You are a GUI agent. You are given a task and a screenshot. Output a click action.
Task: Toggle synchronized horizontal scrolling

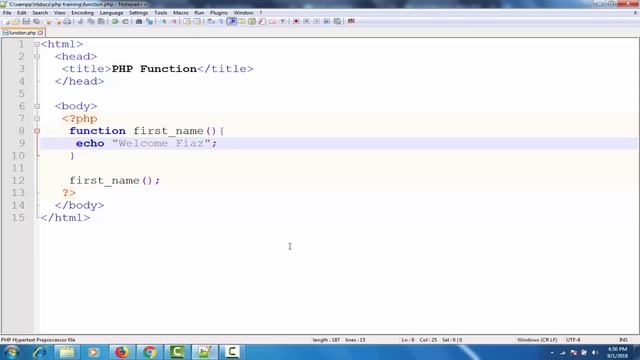(197, 21)
